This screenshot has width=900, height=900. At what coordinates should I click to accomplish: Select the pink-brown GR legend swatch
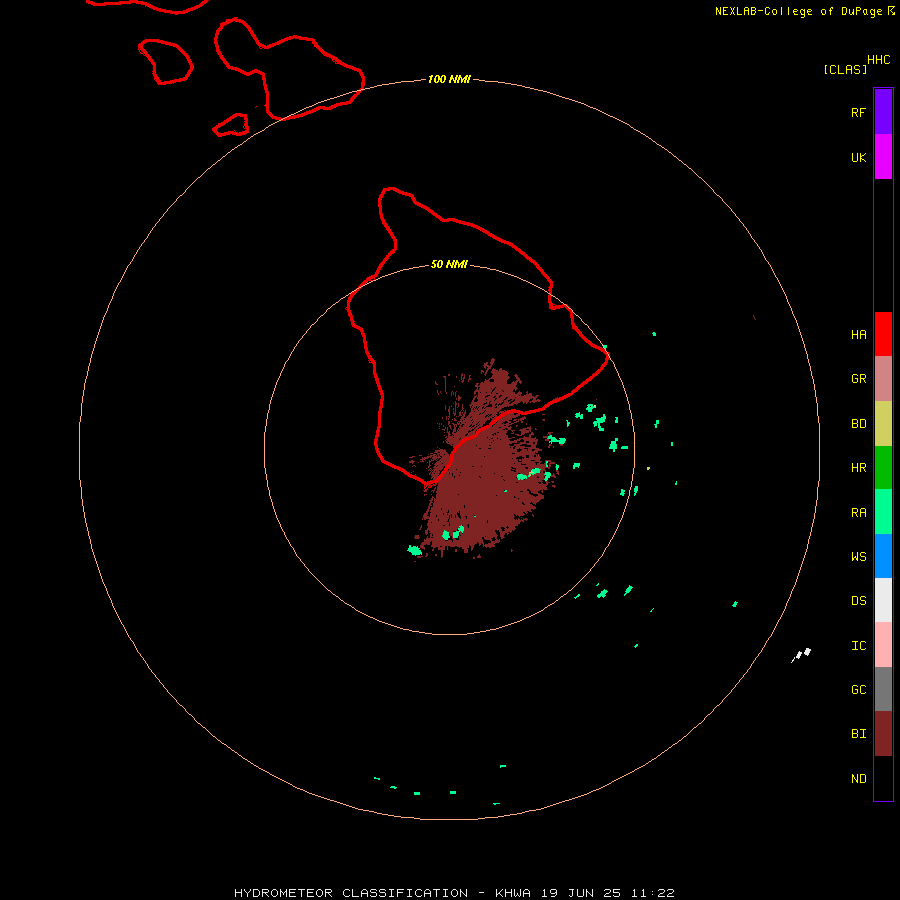pos(883,379)
